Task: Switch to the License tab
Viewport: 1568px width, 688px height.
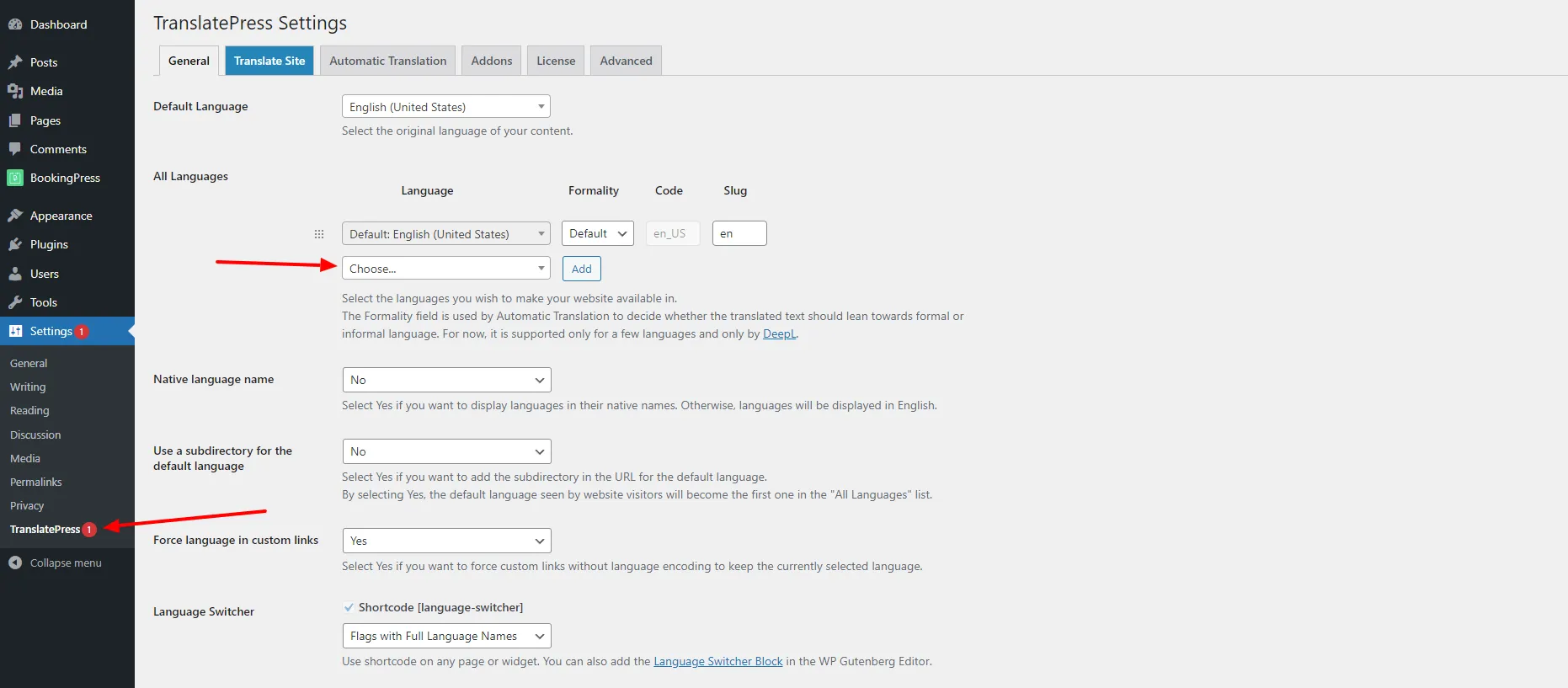Action: pyautogui.click(x=556, y=61)
